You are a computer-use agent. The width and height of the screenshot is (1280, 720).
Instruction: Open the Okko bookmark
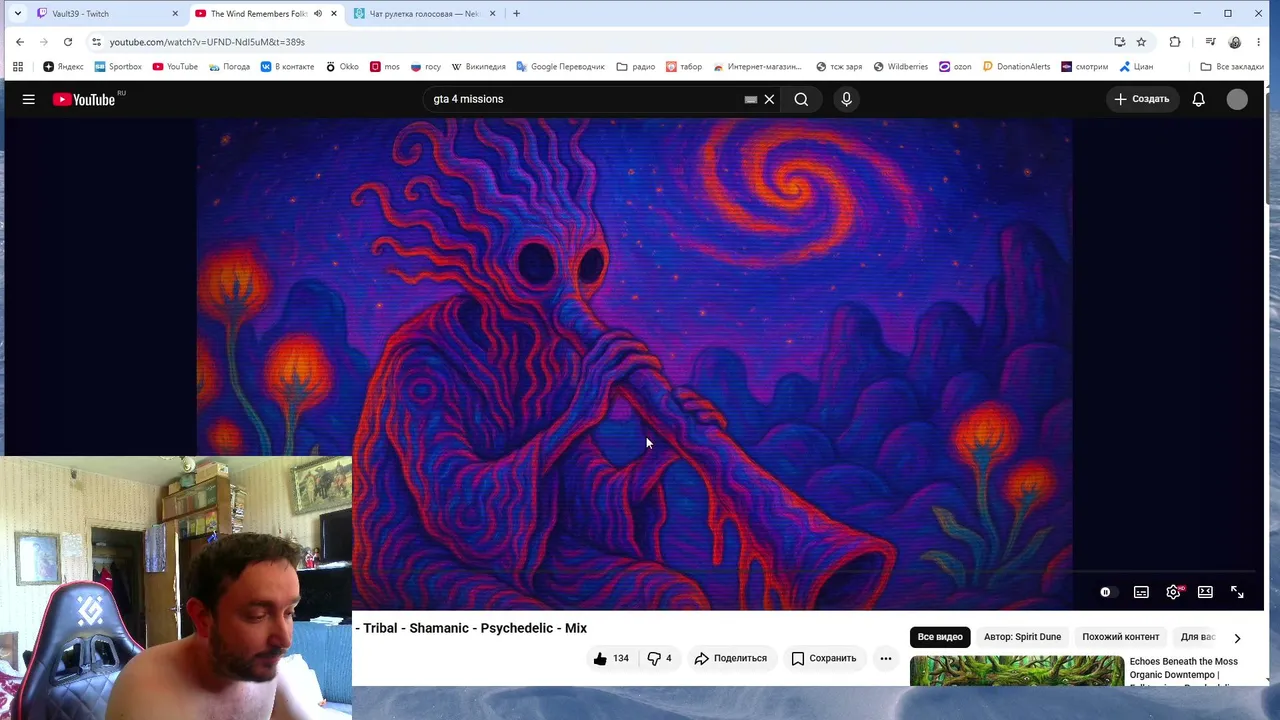coord(342,67)
